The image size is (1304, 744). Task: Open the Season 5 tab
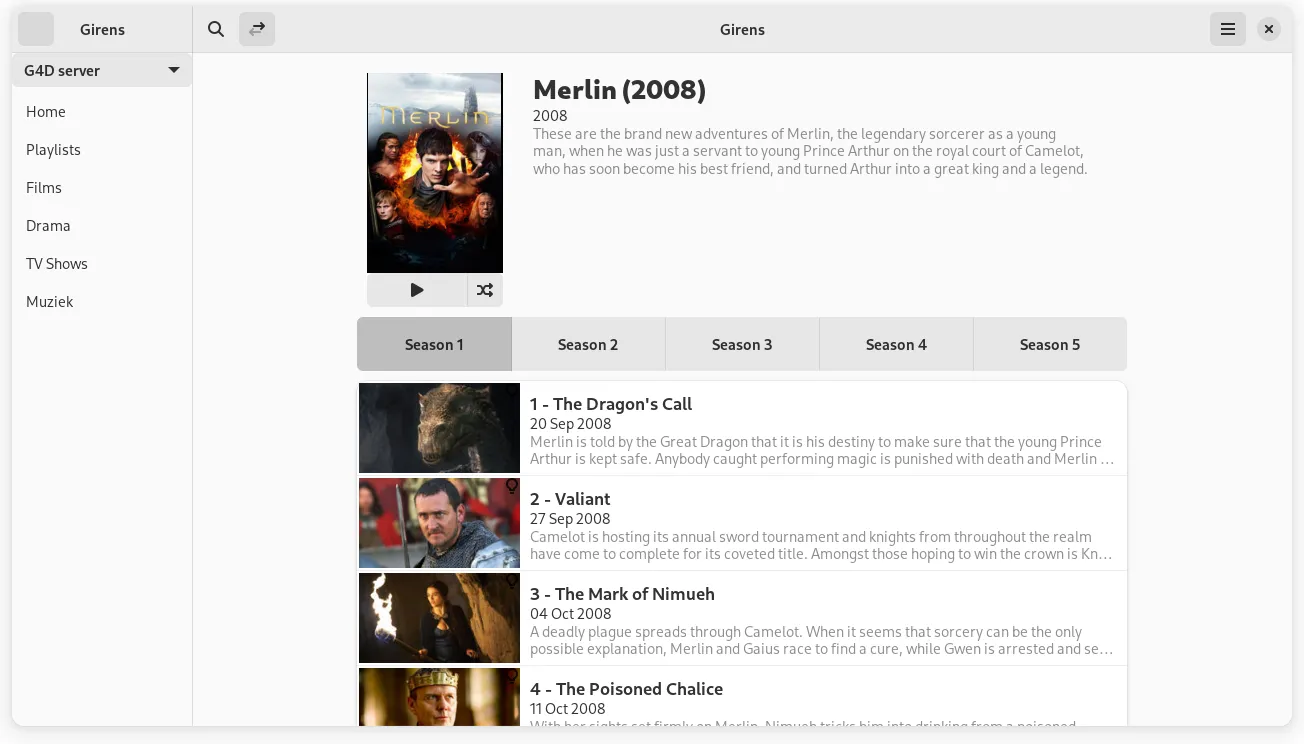1049,344
